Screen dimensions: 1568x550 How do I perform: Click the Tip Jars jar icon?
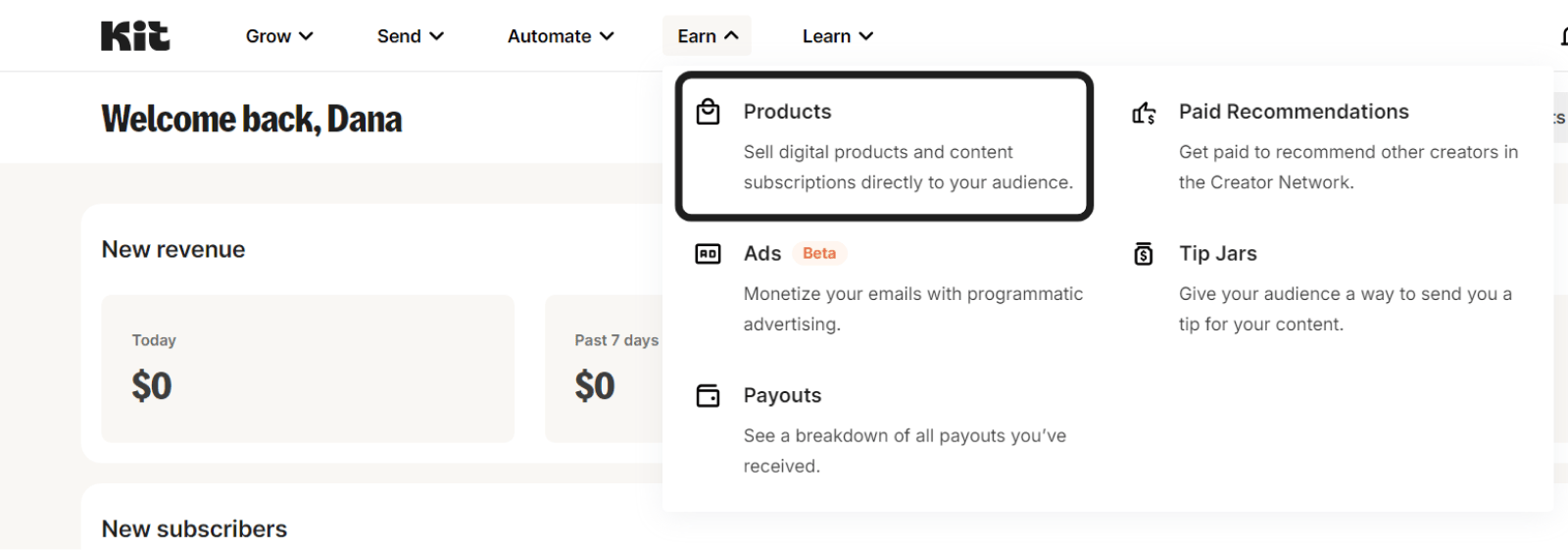click(x=1144, y=254)
